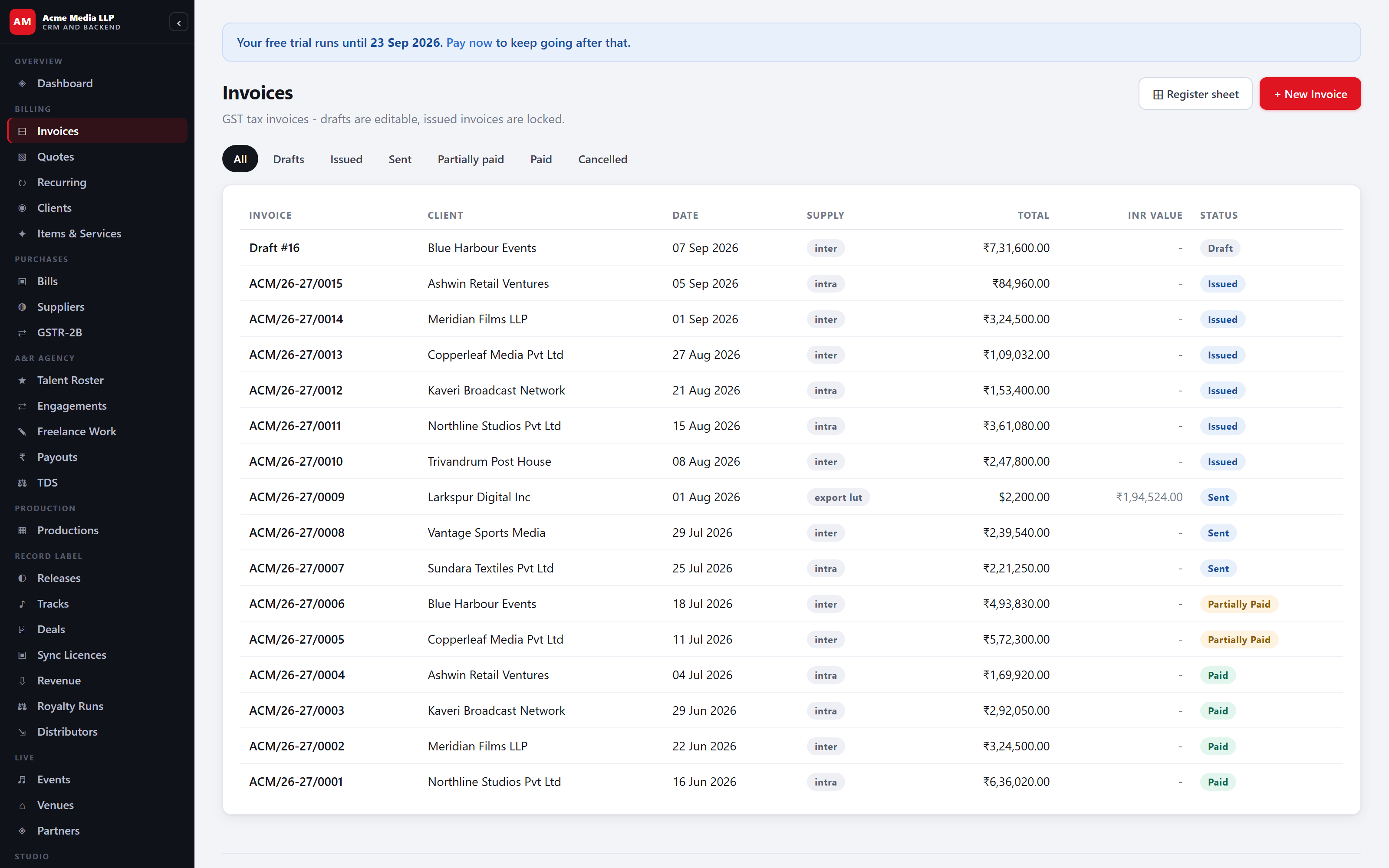This screenshot has height=868, width=1389.
Task: Open invoice ACM/26-27/0014
Action: pos(296,319)
